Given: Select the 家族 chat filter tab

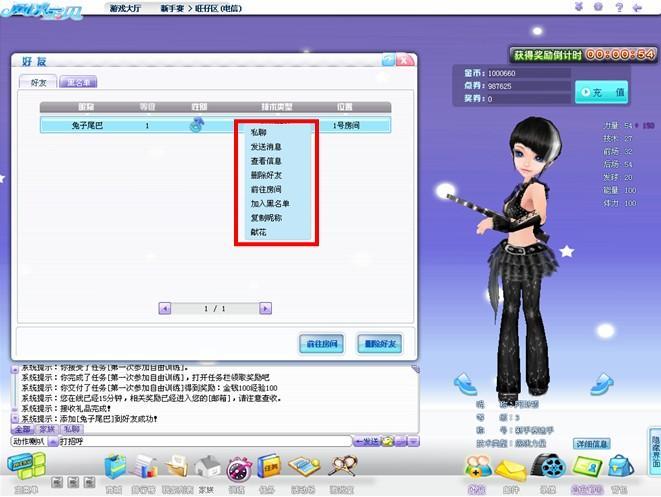Looking at the screenshot, I should click(x=47, y=429).
